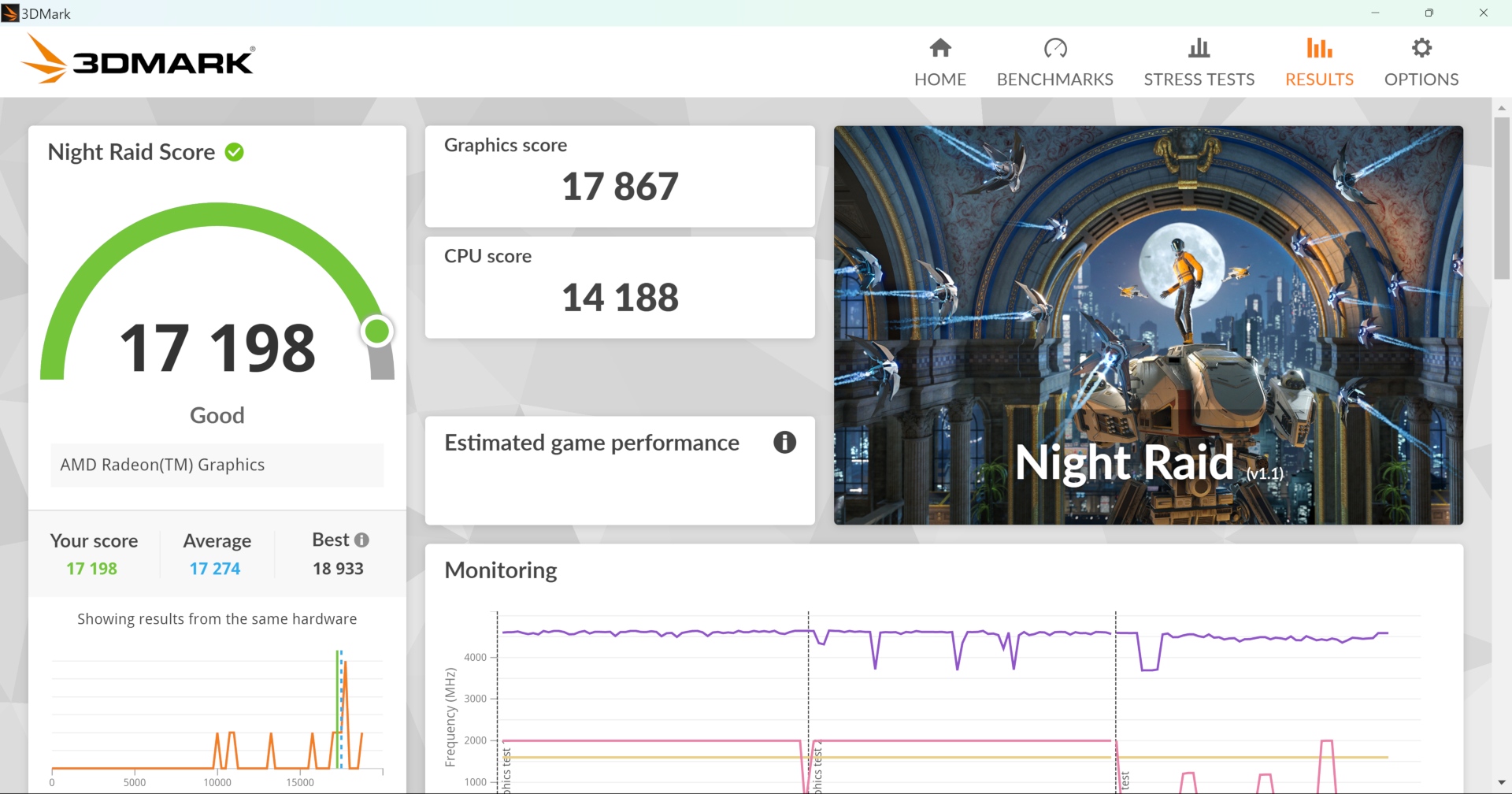The image size is (1512, 794).
Task: Click the 3DMark logo
Action: [x=139, y=60]
